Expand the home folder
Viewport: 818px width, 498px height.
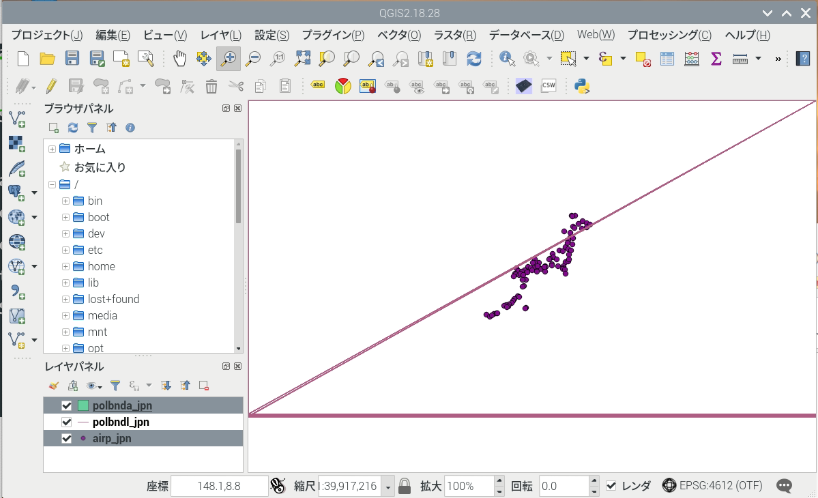66,266
